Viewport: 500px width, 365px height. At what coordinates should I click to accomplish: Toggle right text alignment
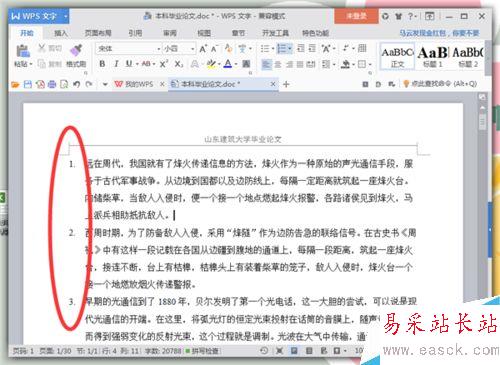[x=289, y=64]
